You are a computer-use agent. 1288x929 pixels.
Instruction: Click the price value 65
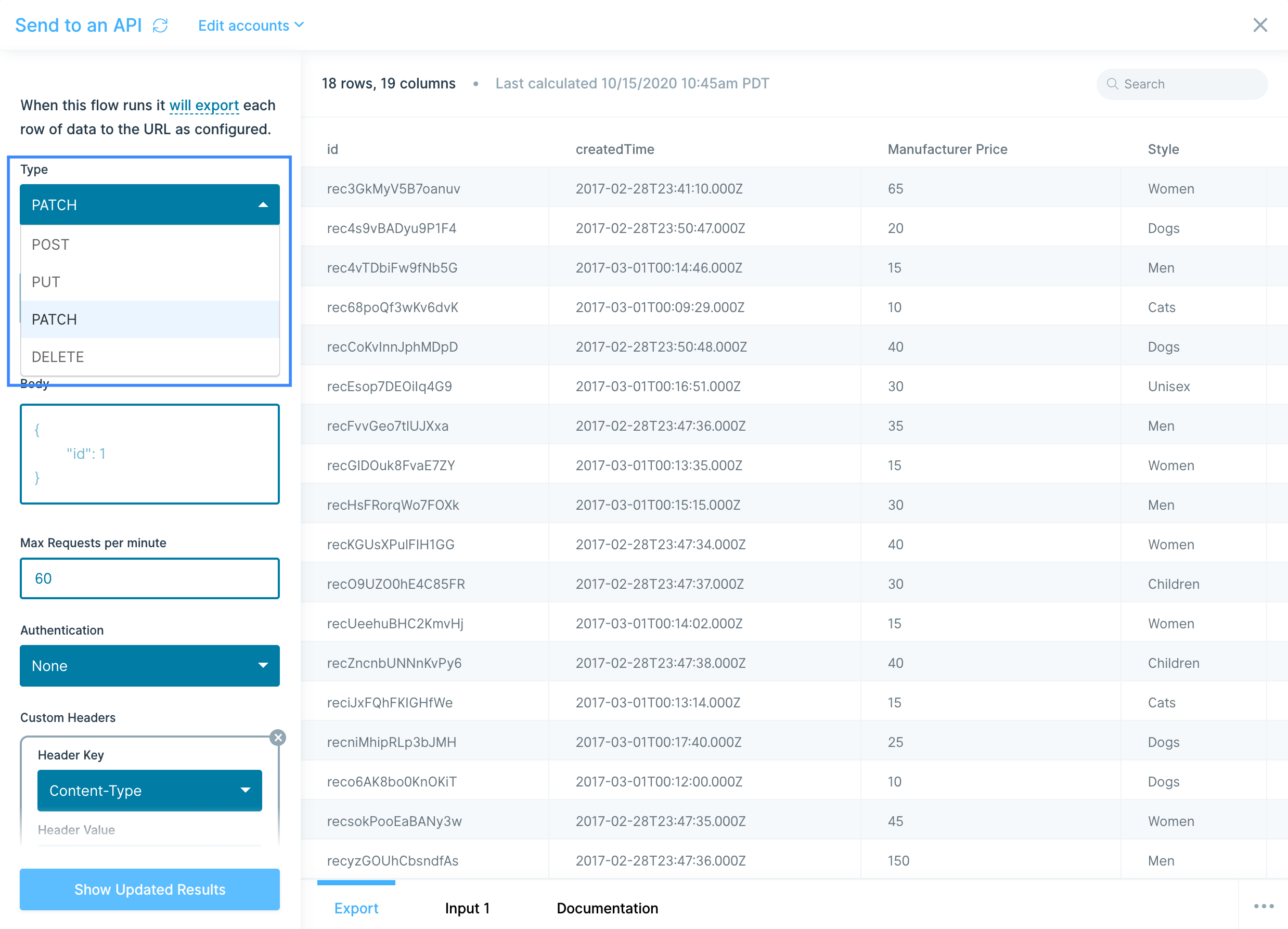(x=896, y=189)
